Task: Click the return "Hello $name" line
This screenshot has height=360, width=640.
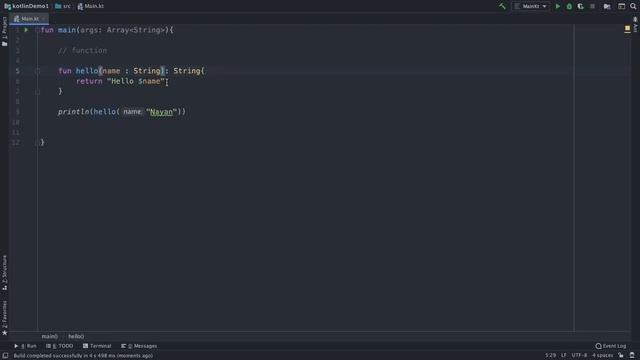Action: (121, 81)
